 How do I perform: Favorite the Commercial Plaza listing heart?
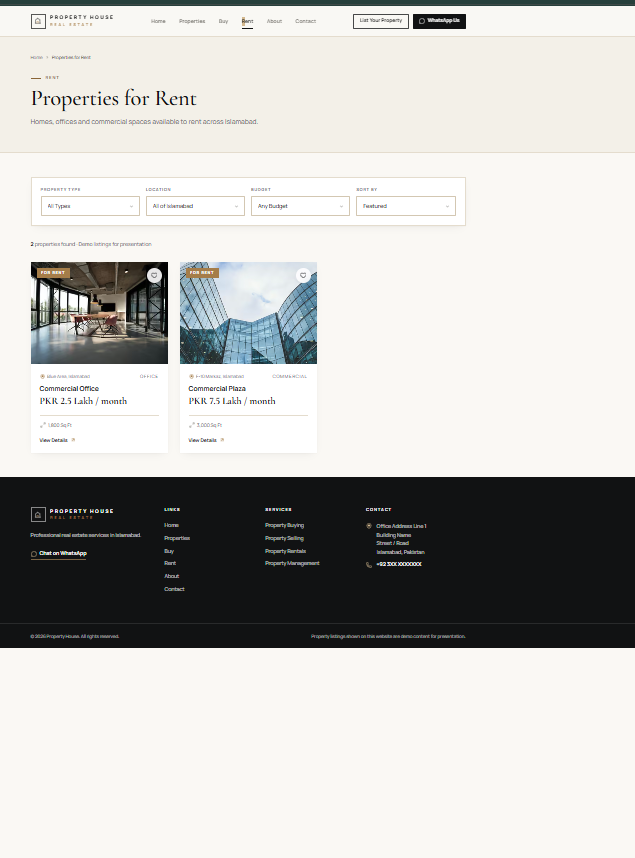303,275
